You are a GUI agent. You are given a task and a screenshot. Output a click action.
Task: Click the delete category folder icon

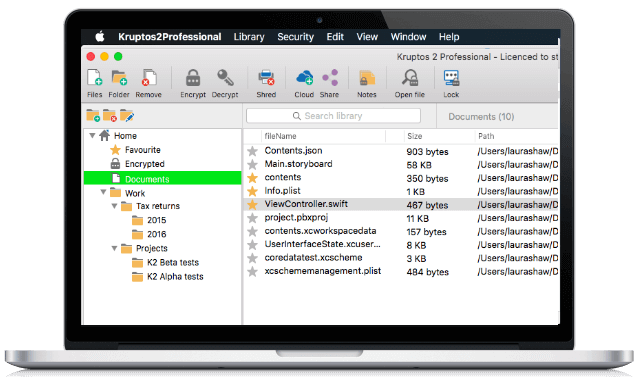coord(110,116)
